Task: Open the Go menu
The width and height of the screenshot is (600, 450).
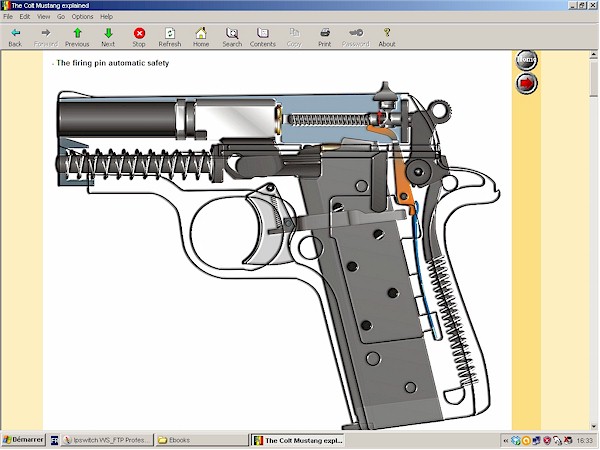Action: 61,16
